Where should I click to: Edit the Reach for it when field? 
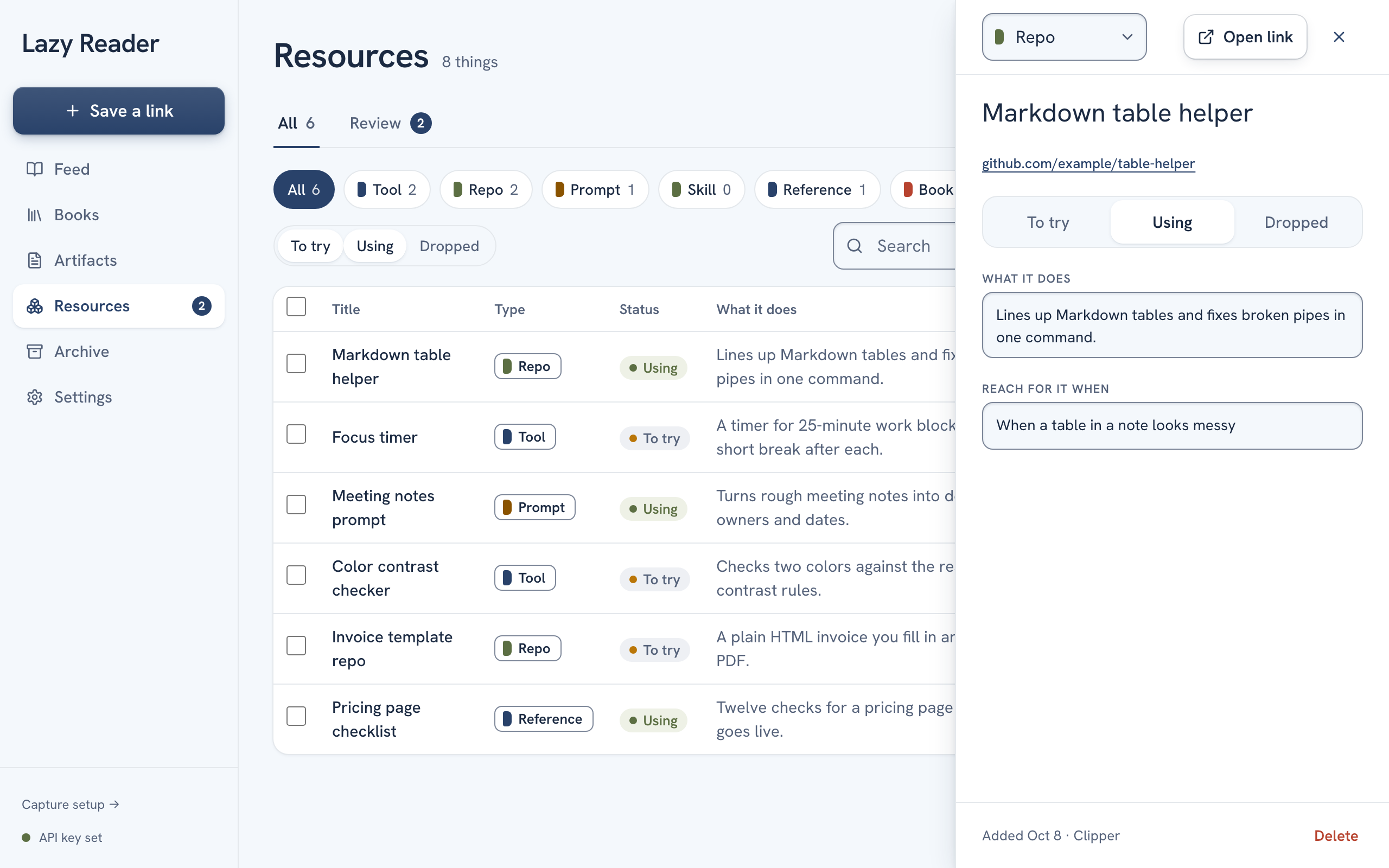click(x=1172, y=425)
